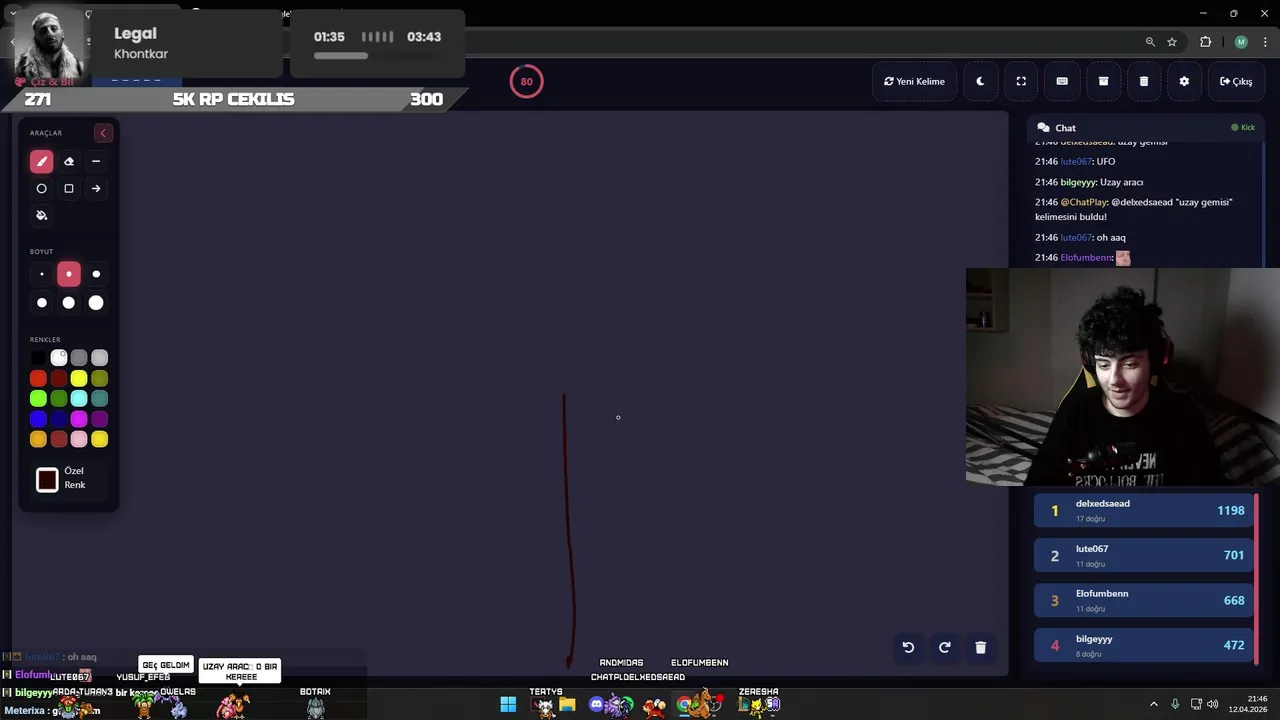Bookmark the page with the star icon
1280x720 pixels.
click(x=1172, y=42)
